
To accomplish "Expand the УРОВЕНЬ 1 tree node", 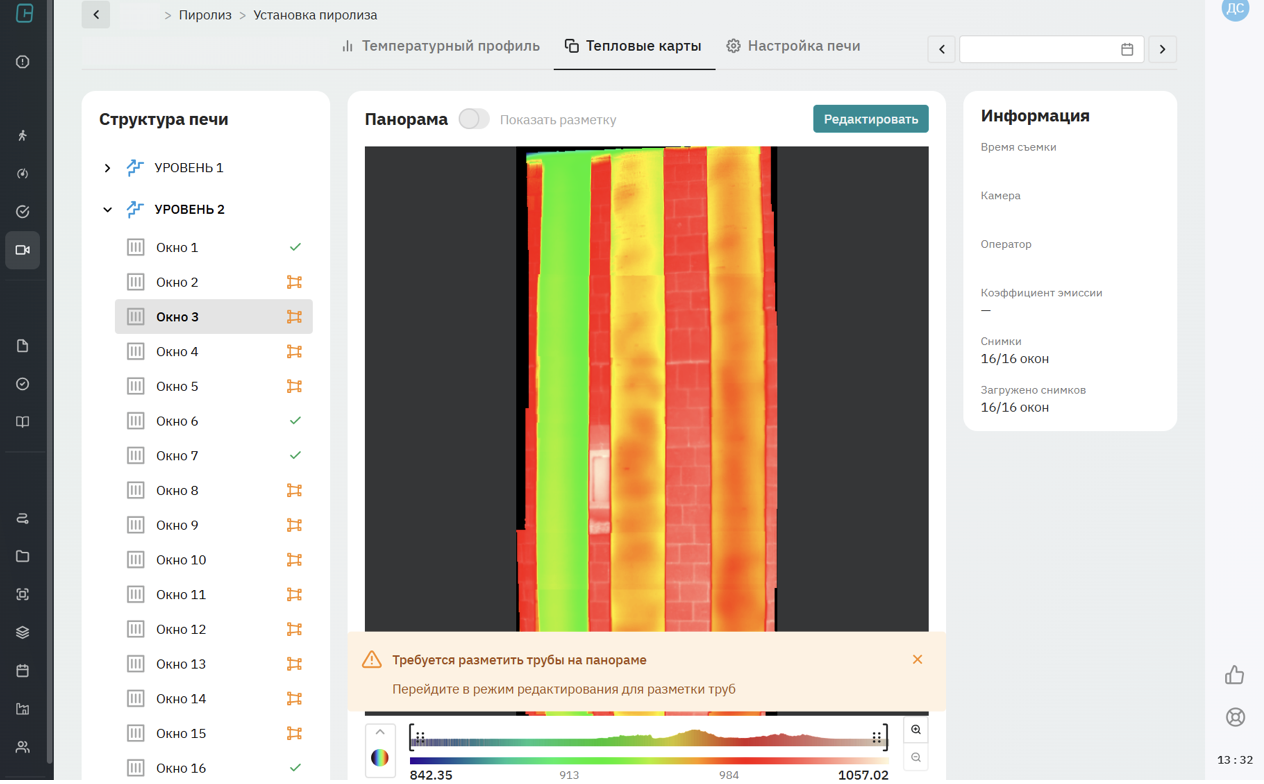I will 107,168.
